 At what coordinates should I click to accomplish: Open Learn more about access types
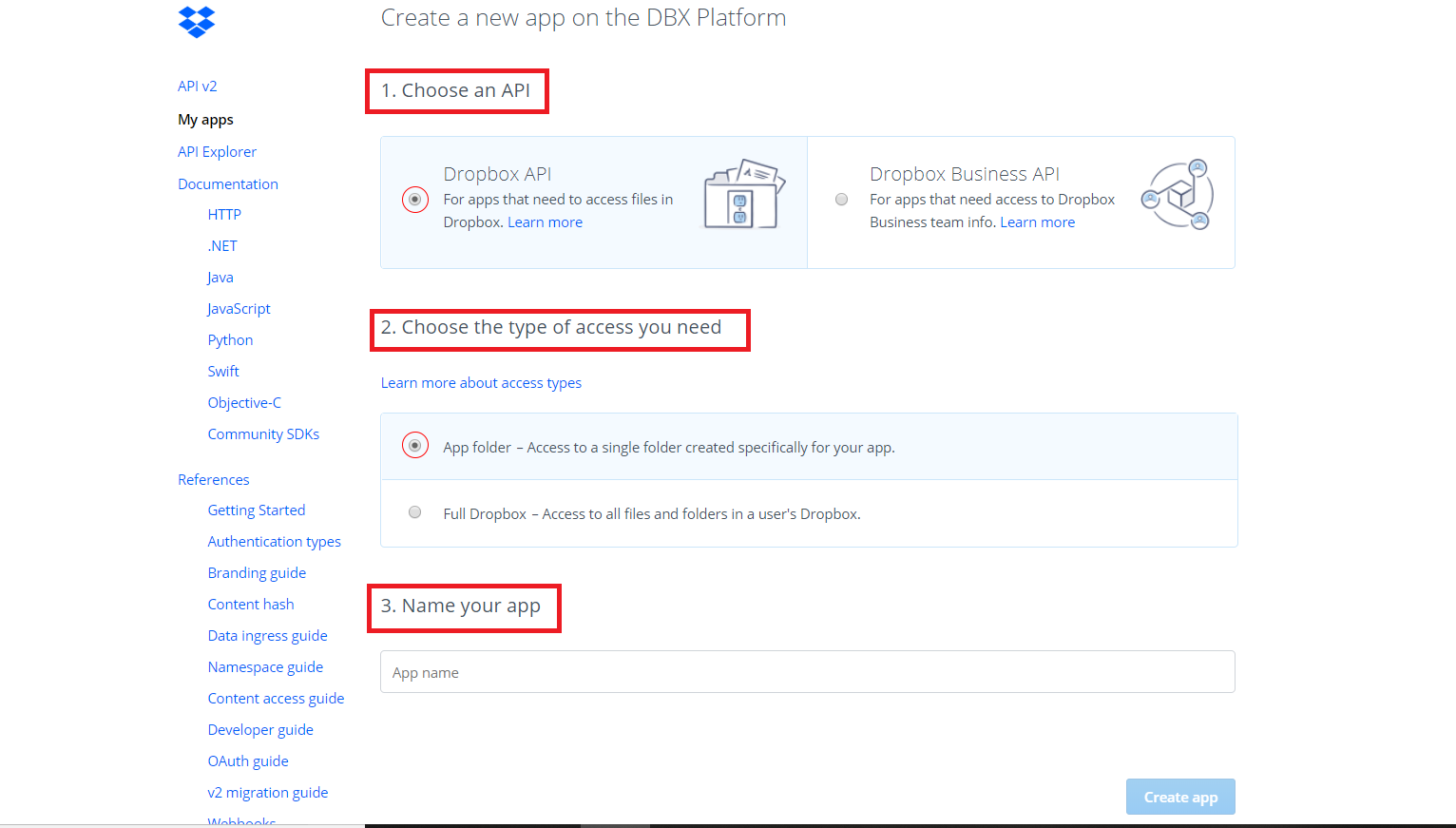(x=481, y=383)
